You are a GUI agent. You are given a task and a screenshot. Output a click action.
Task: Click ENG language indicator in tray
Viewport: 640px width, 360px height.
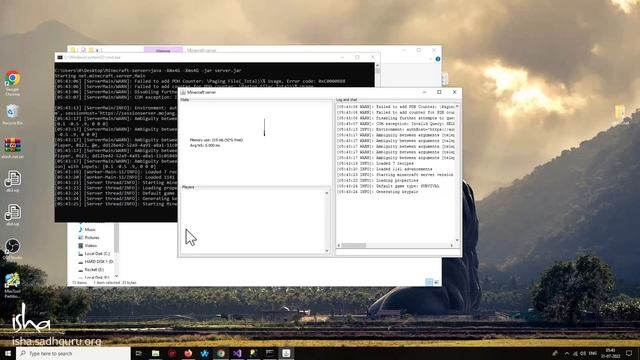(593, 353)
